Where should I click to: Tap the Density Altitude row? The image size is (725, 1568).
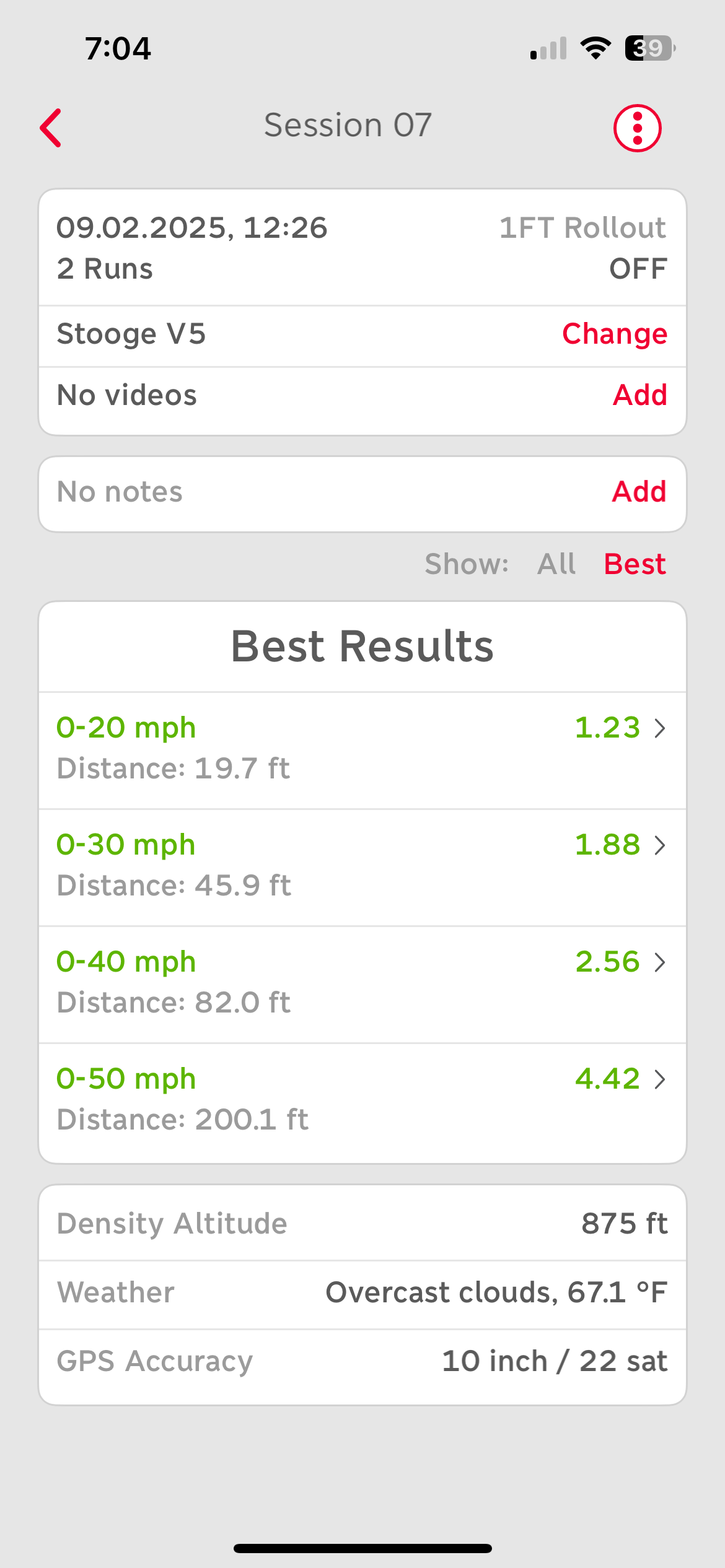click(362, 1223)
